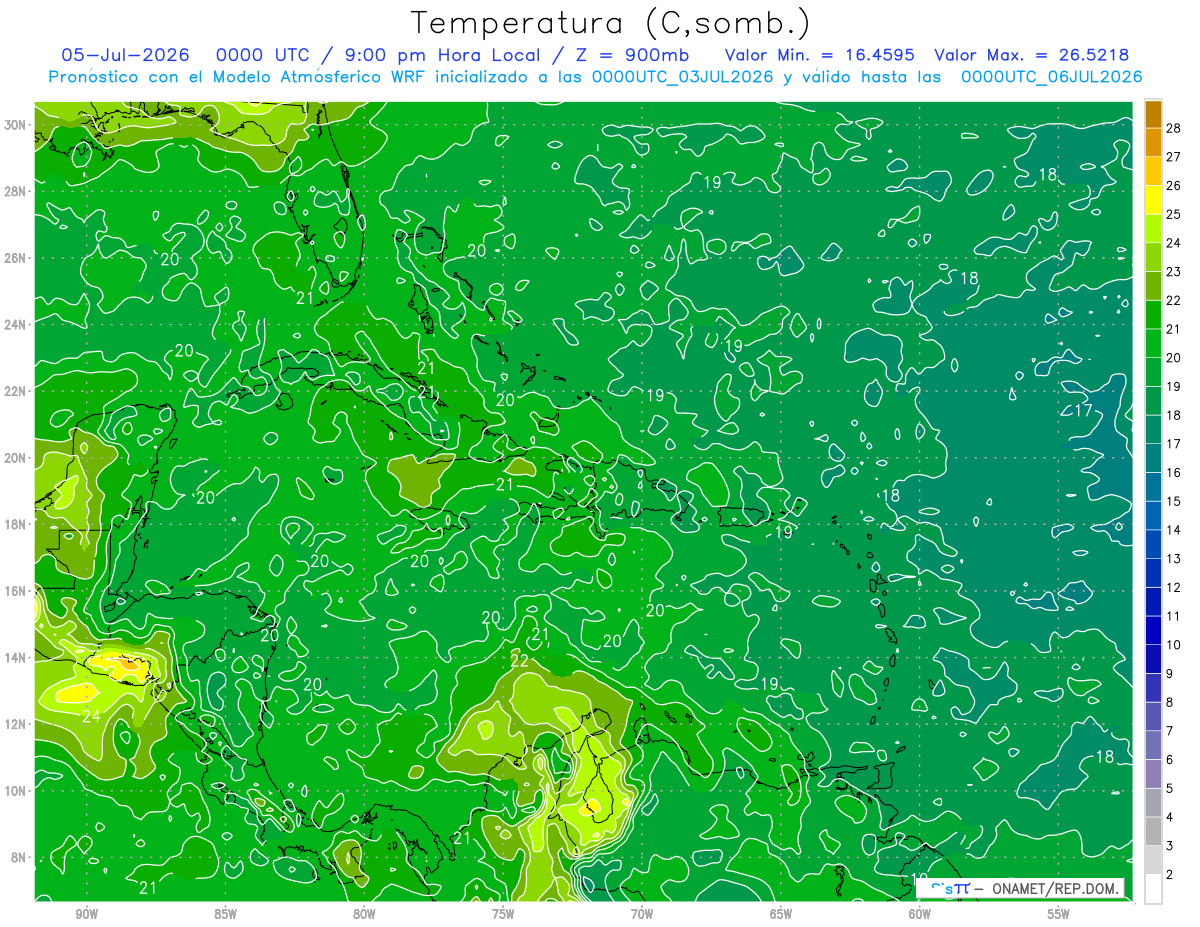Click colorbar legend label 4

click(x=1170, y=818)
